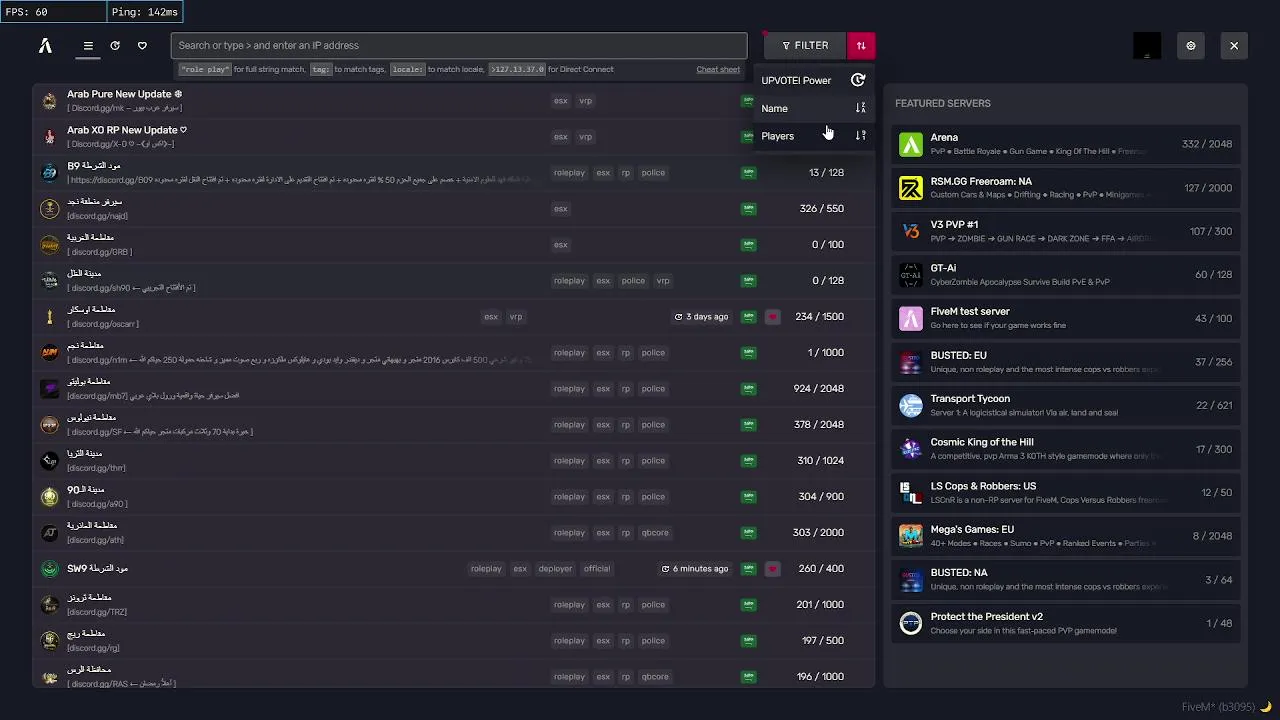Toggle favorite heart on the 234 / 1500 row
1280x720 pixels.
point(772,317)
